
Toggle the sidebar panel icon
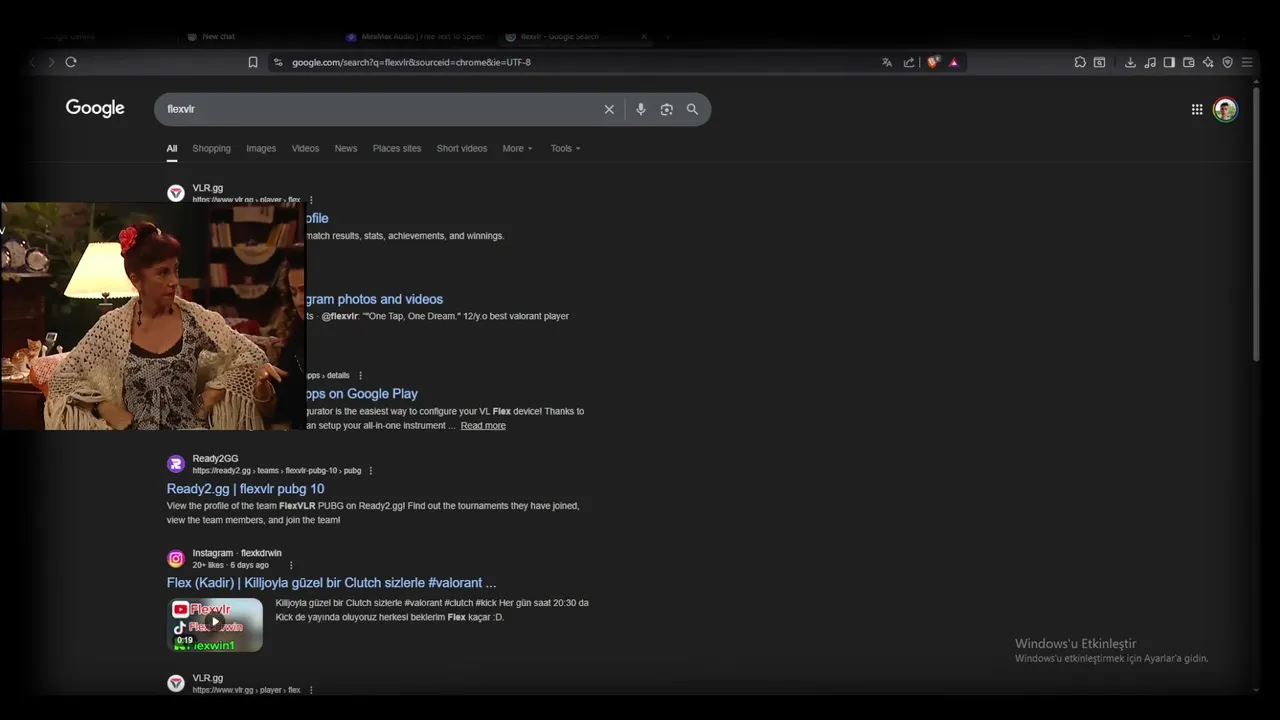(x=1169, y=62)
